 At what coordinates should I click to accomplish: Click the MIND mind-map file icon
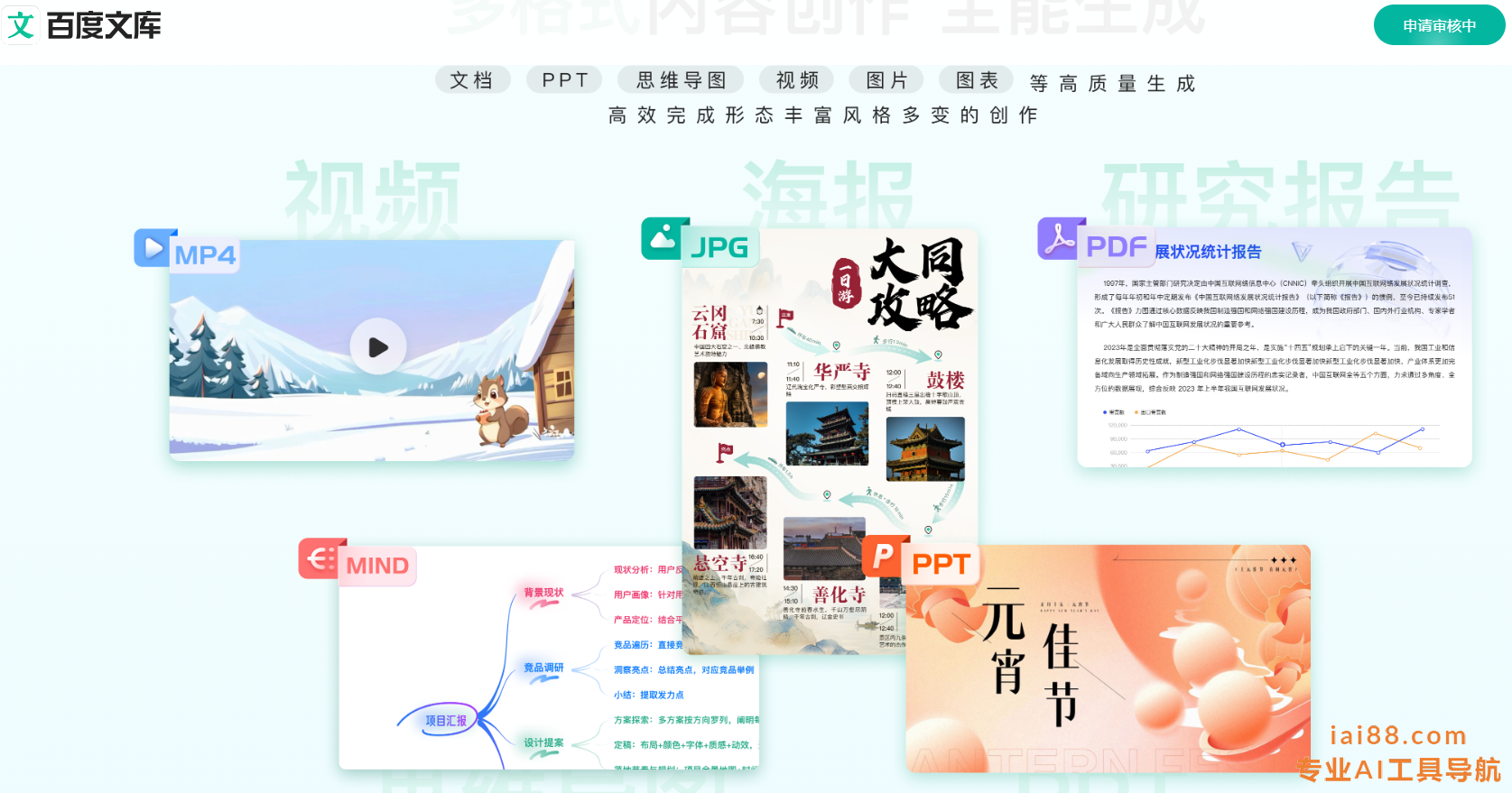tap(320, 558)
